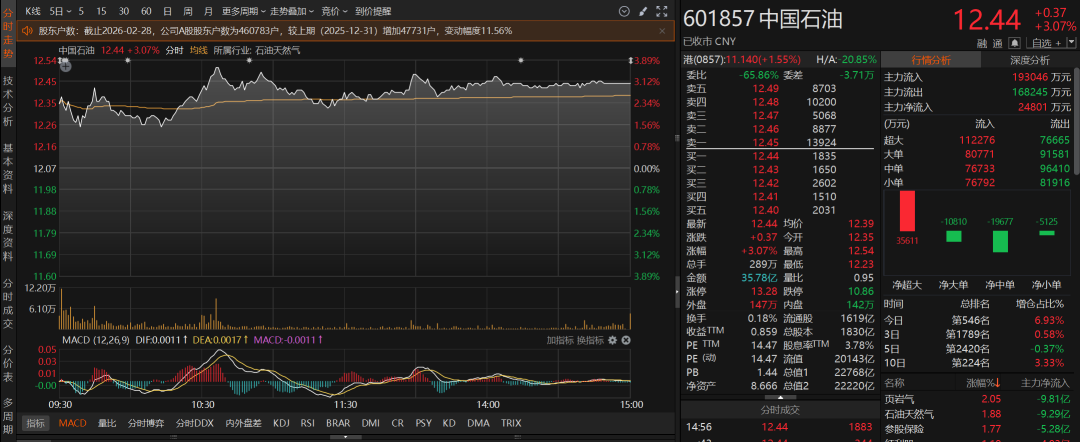Select the TRIX indicator
1080x442 pixels.
[x=511, y=423]
